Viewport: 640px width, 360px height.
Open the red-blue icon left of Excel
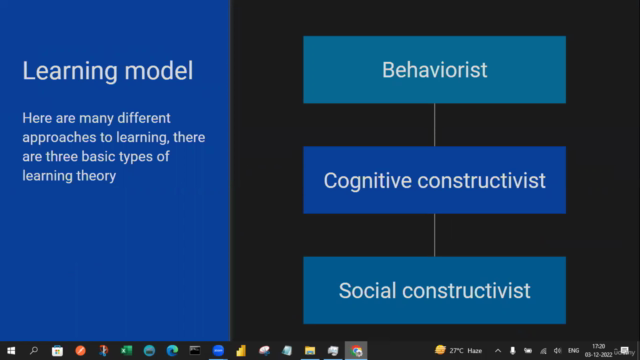click(103, 351)
